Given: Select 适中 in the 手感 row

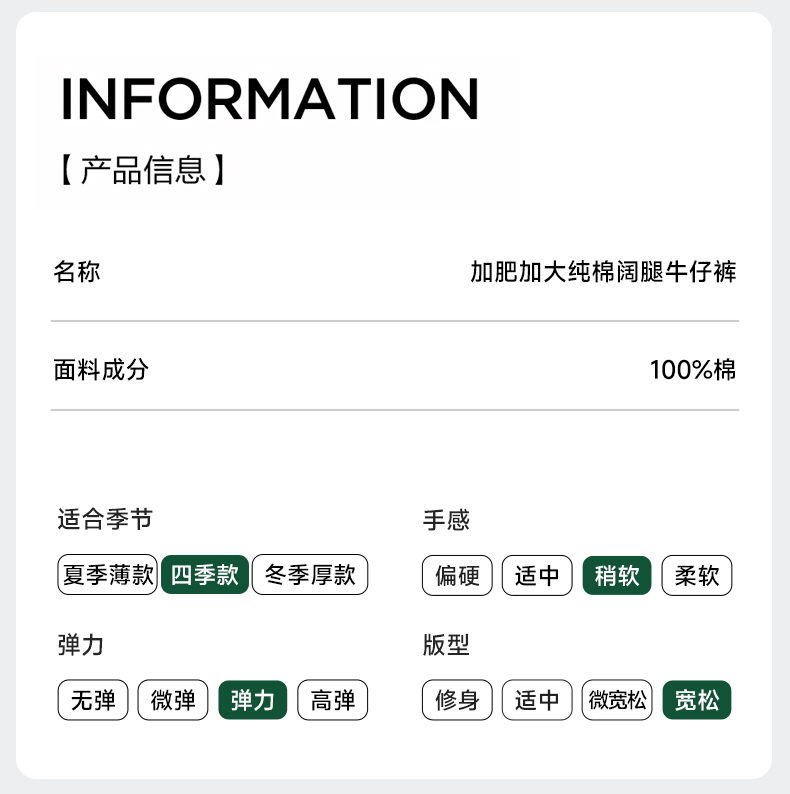Looking at the screenshot, I should pyautogui.click(x=537, y=576).
